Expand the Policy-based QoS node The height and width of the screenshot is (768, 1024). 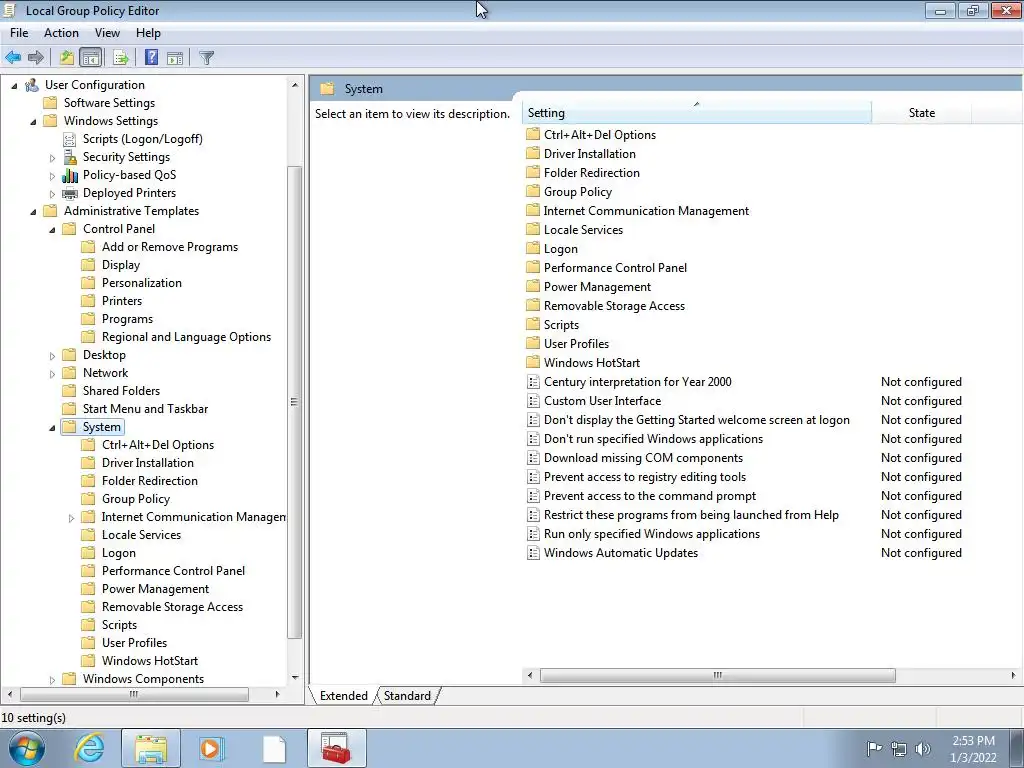coord(52,176)
